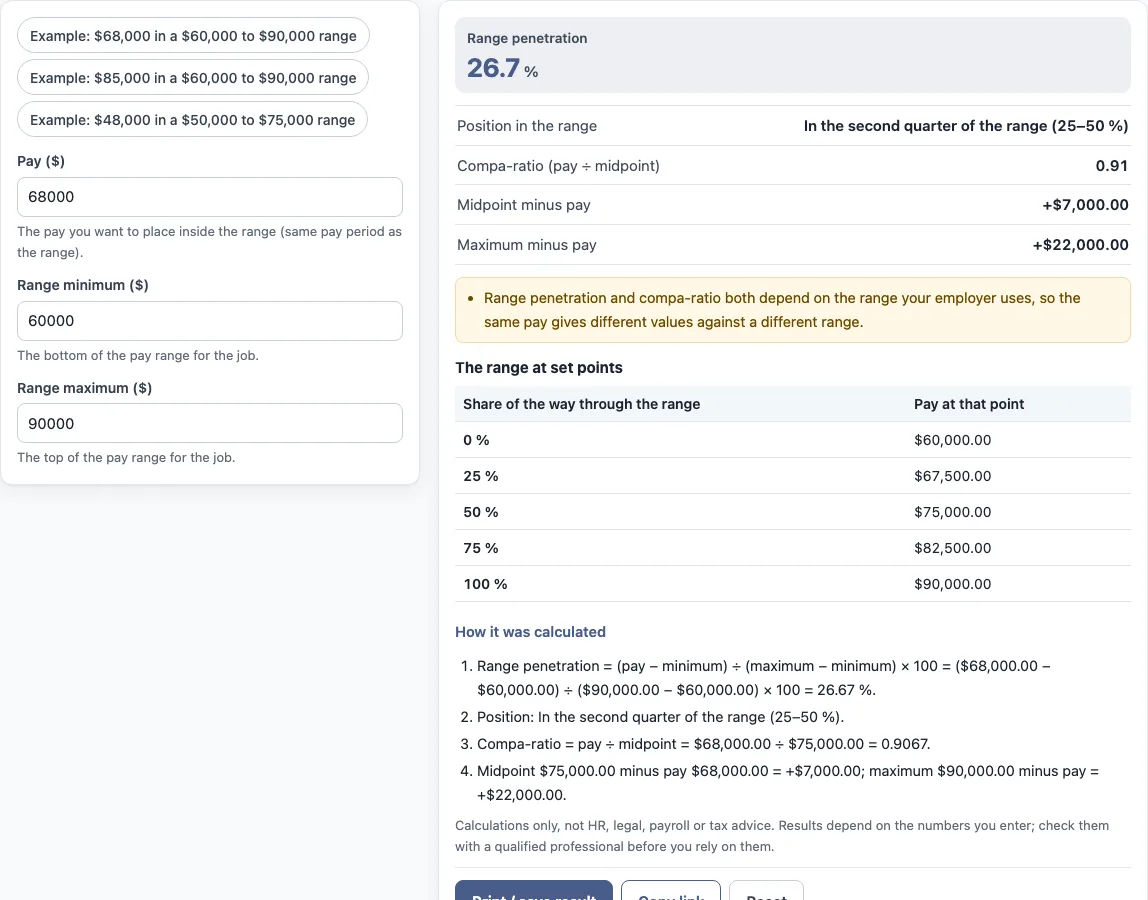Select the 0.91 compa-ratio value
Viewport: 1148px width, 900px height.
pyautogui.click(x=1111, y=166)
